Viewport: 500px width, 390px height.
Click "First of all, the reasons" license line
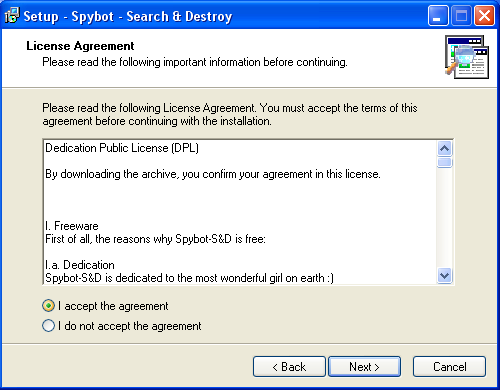pyautogui.click(x=155, y=239)
